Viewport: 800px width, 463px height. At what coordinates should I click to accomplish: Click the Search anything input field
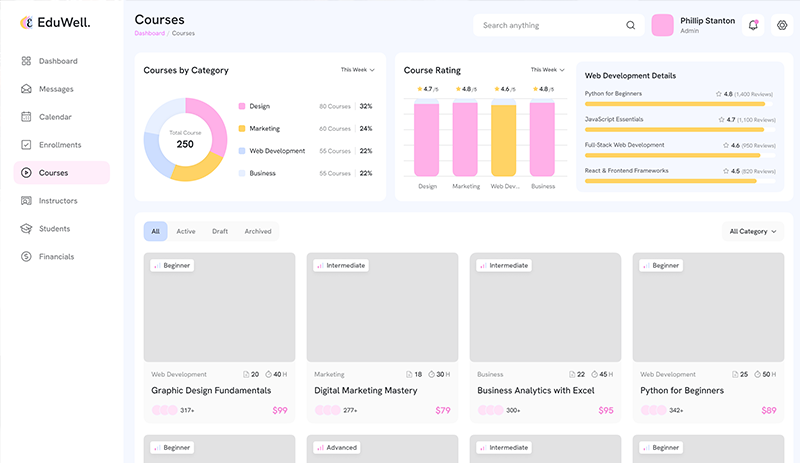pyautogui.click(x=550, y=25)
